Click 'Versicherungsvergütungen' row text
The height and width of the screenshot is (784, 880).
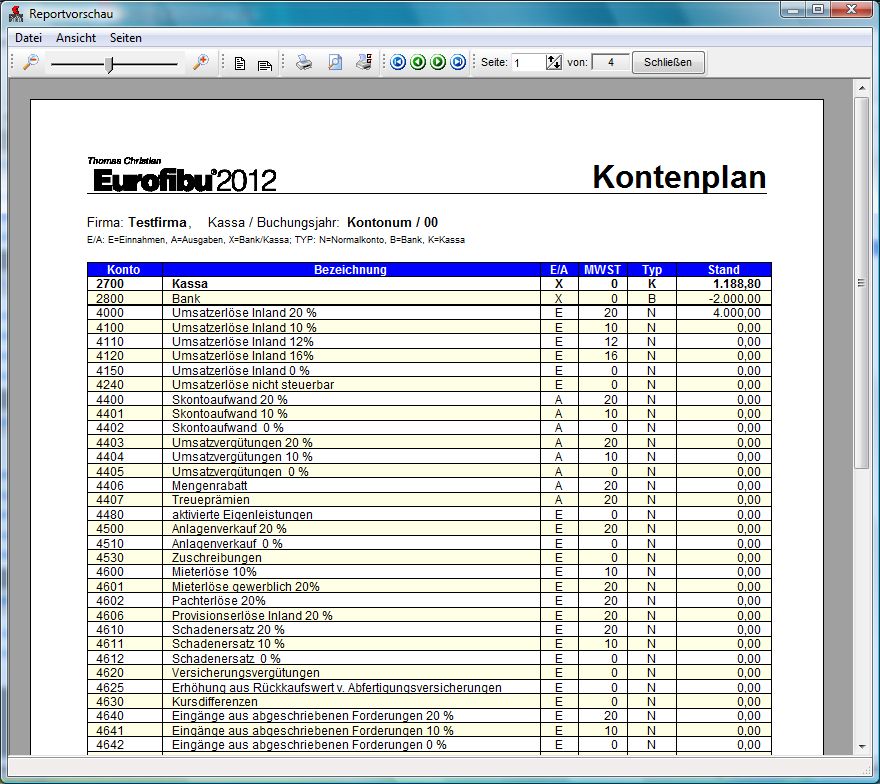[246, 673]
